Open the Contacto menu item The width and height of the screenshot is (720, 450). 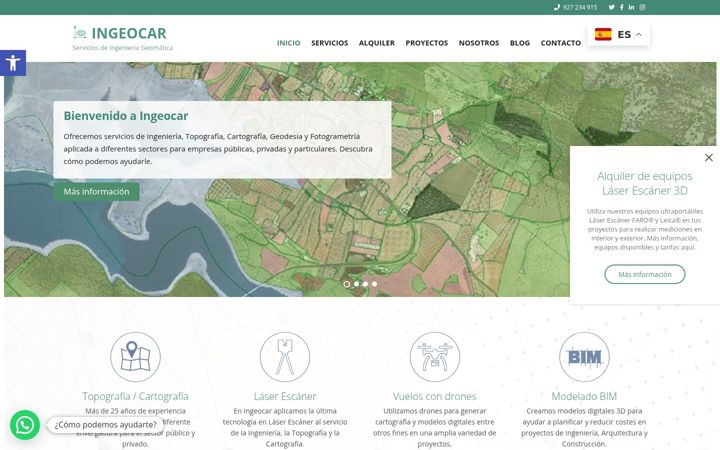point(561,43)
